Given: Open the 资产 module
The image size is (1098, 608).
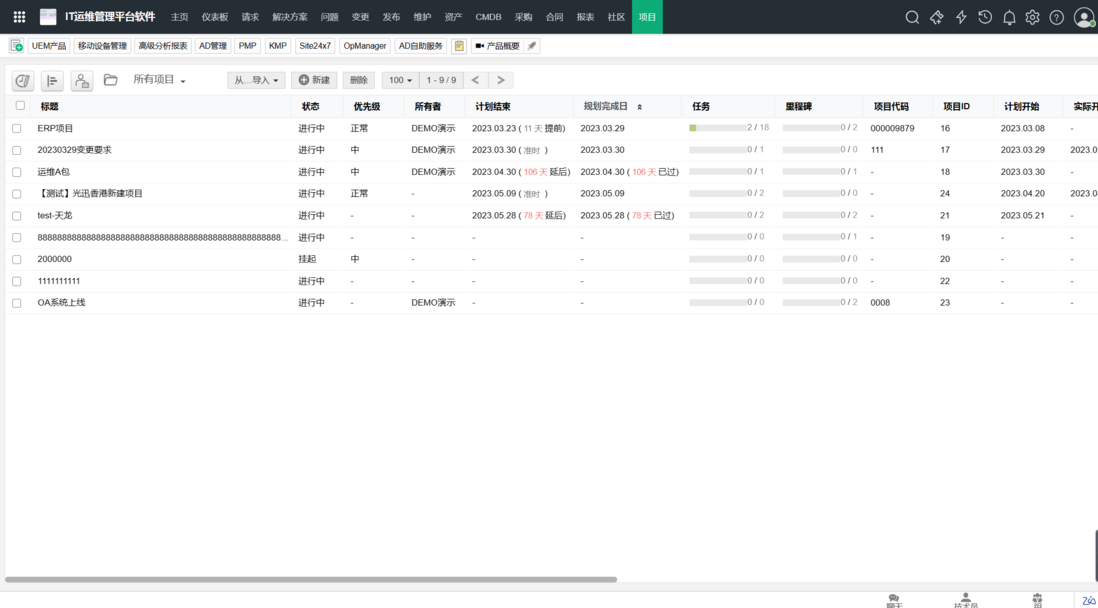Looking at the screenshot, I should (453, 17).
